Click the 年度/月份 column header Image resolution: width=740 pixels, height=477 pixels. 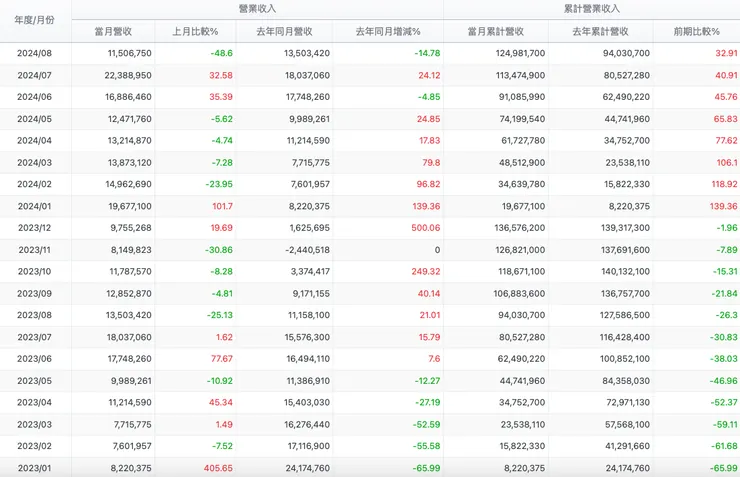point(34,20)
